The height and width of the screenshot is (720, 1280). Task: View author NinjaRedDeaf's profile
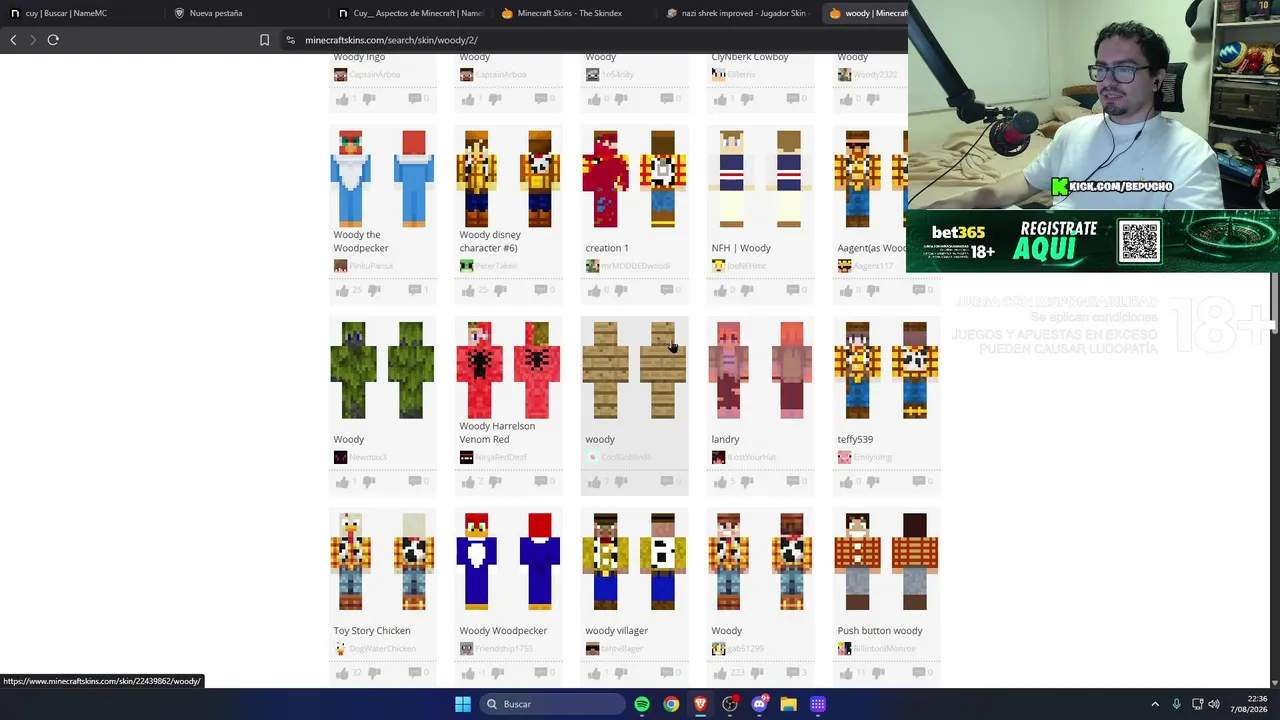(501, 458)
